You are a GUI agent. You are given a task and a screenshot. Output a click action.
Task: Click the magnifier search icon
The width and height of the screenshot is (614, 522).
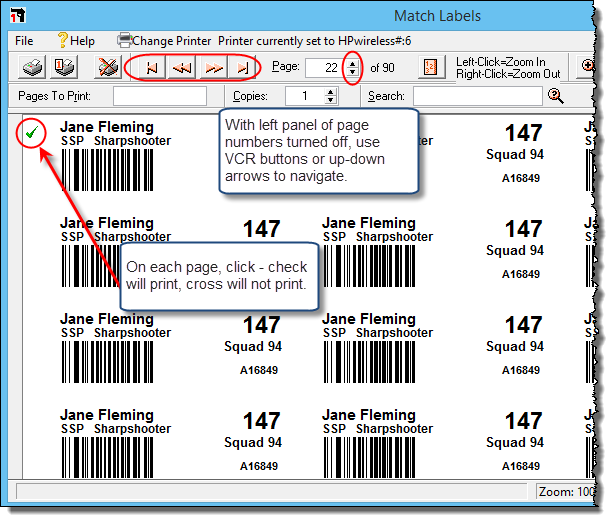tap(556, 96)
